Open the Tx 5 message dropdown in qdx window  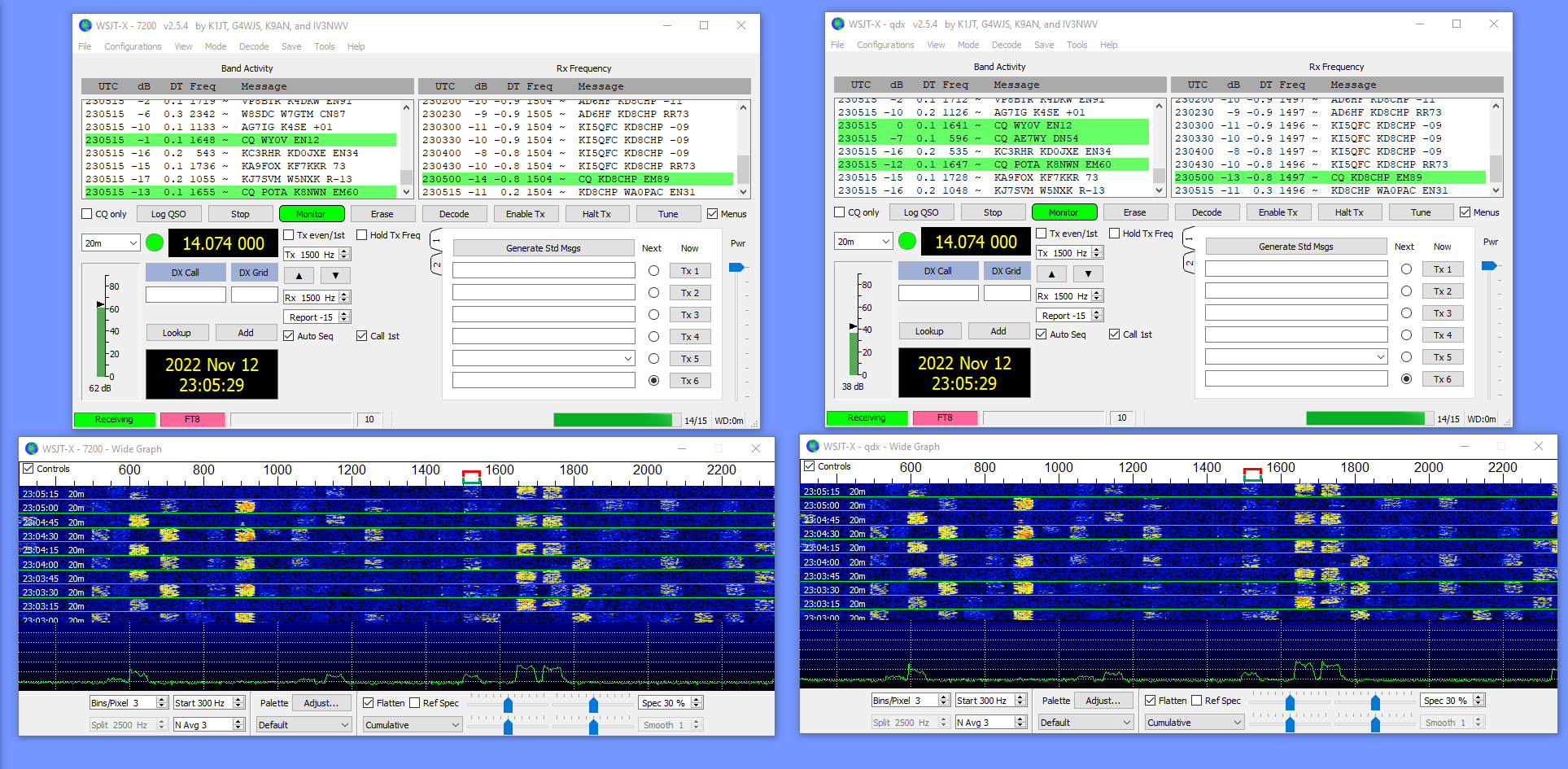[1296, 357]
